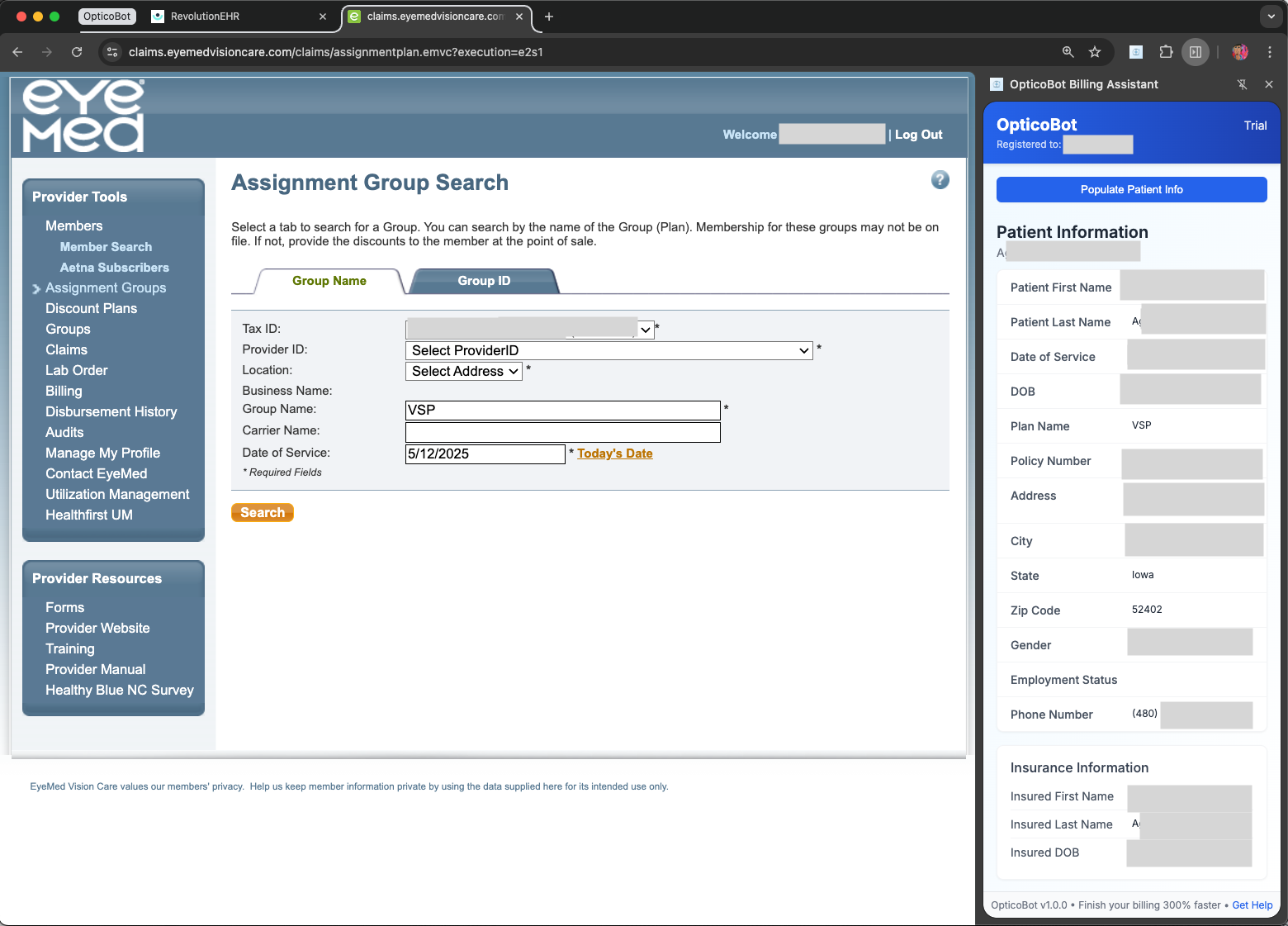1288x926 pixels.
Task: Click the browser profile avatar icon
Action: click(x=1240, y=51)
